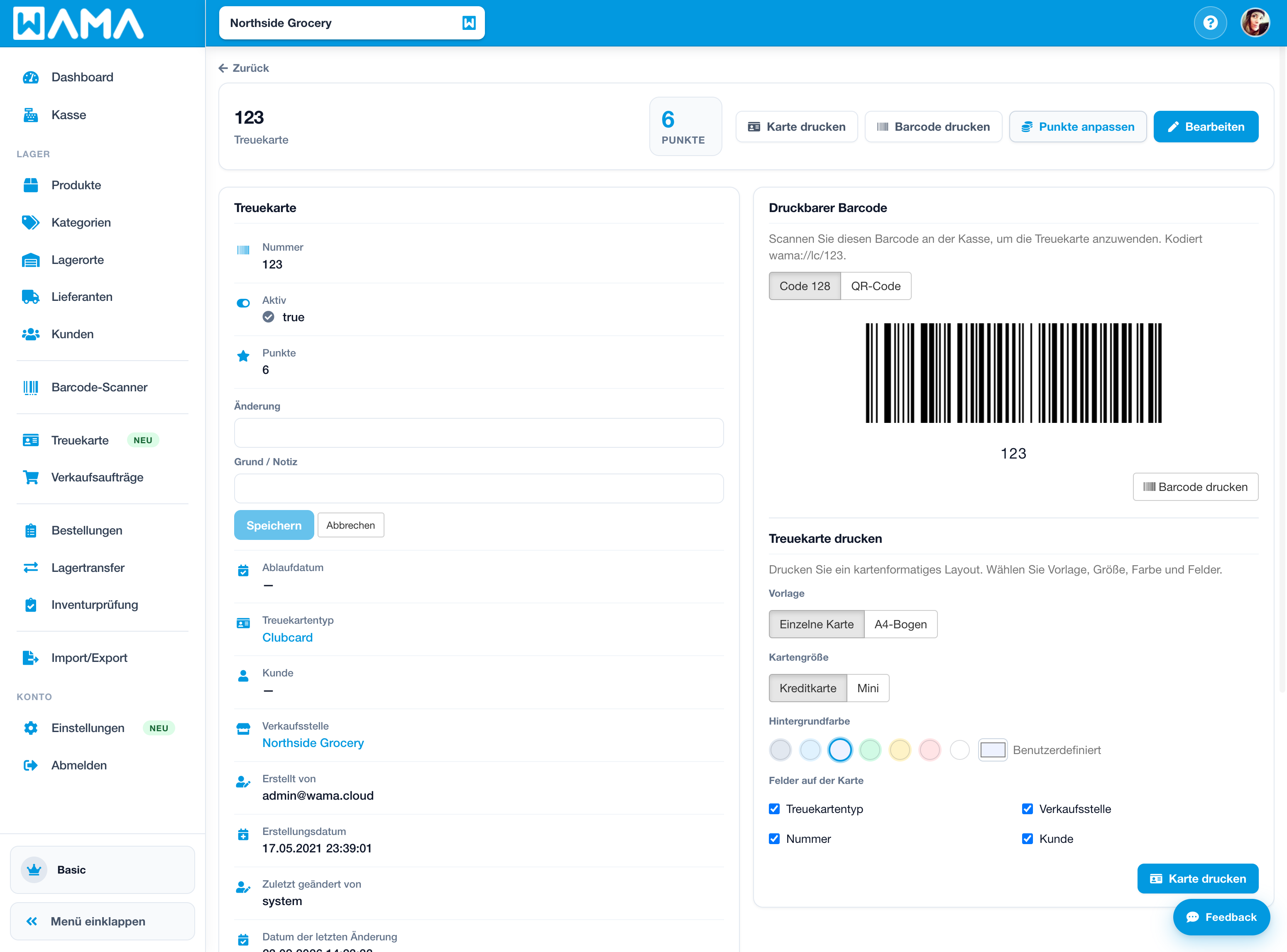Image resolution: width=1287 pixels, height=952 pixels.
Task: Click the Verkaufsaufträge cart icon
Action: click(x=31, y=477)
